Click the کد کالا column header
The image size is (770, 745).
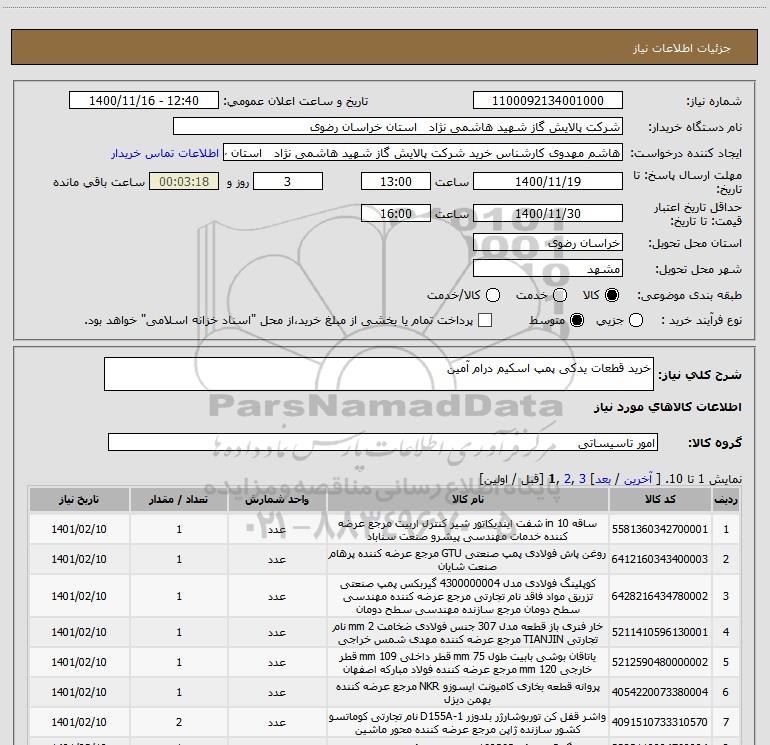pyautogui.click(x=660, y=499)
